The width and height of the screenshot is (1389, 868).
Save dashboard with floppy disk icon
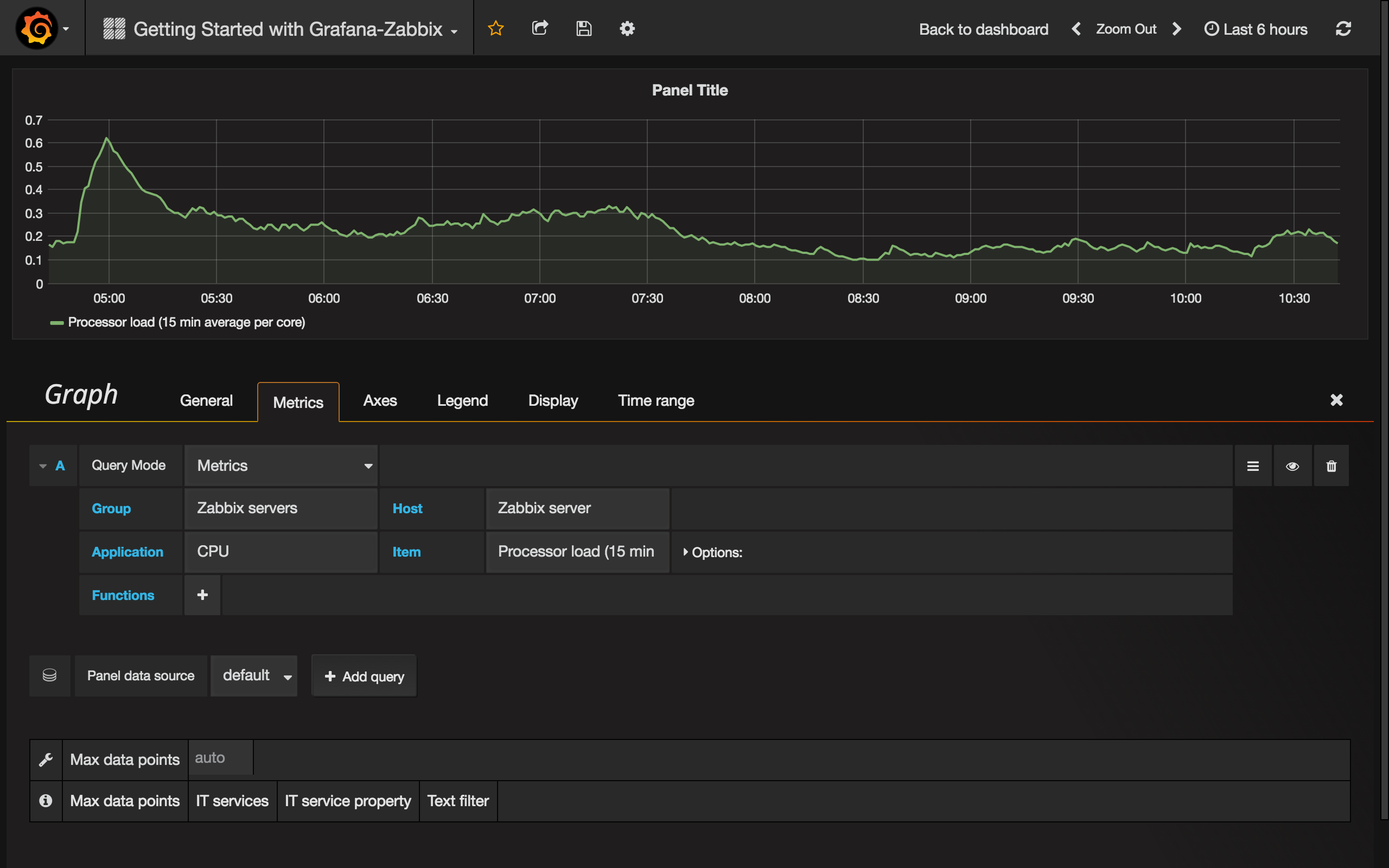tap(584, 29)
